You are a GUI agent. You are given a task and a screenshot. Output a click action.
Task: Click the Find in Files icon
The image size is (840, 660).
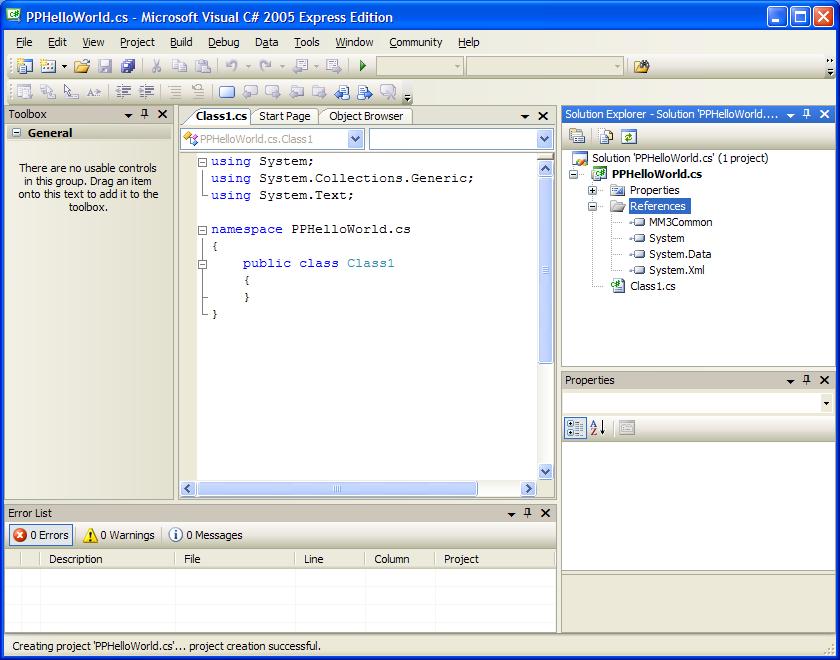pyautogui.click(x=641, y=66)
